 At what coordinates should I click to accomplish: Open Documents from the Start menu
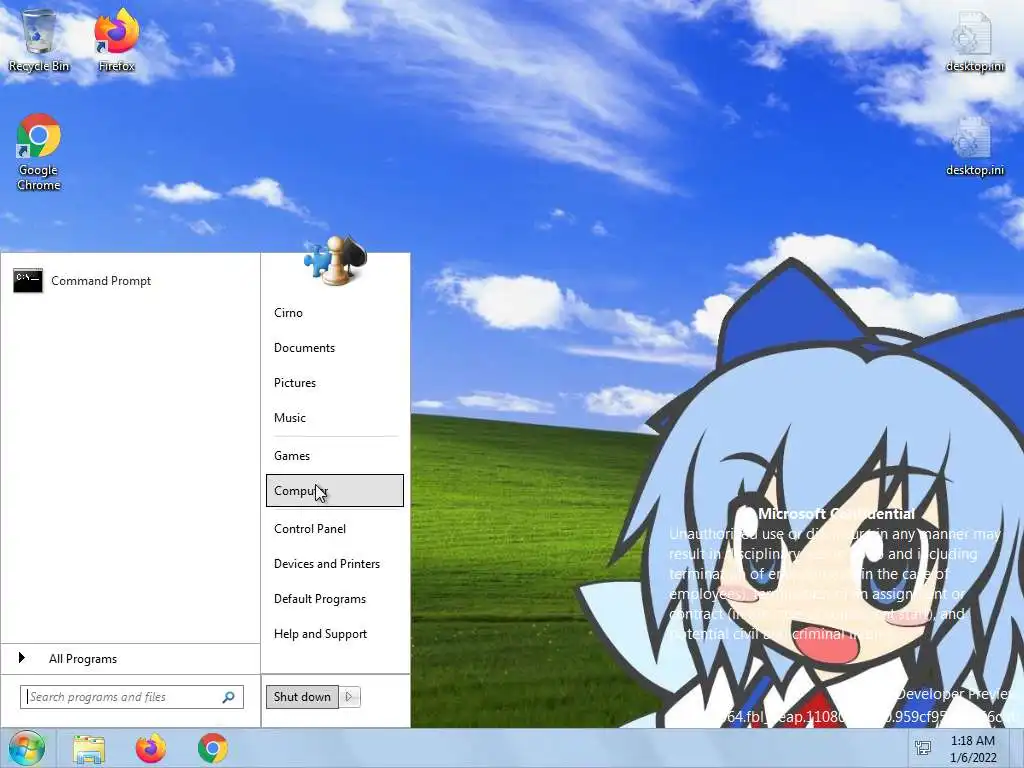(334, 348)
